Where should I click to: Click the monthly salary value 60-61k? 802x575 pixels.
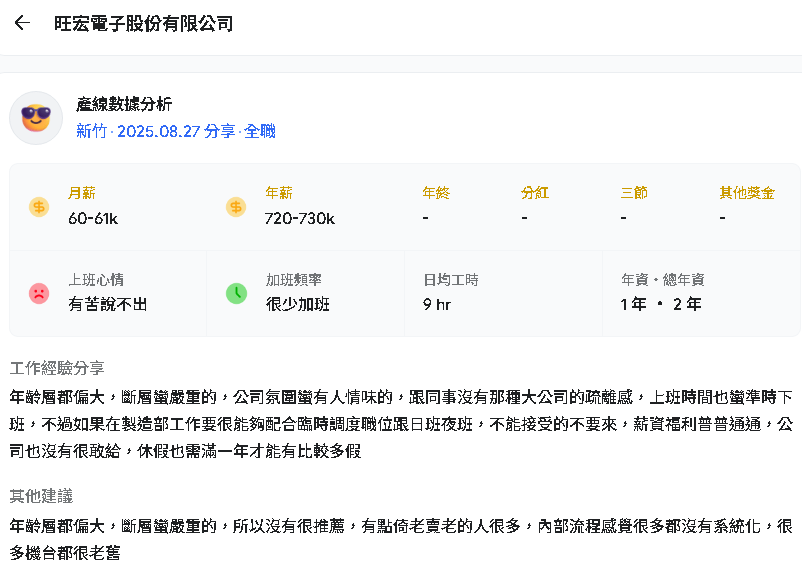[x=93, y=219]
